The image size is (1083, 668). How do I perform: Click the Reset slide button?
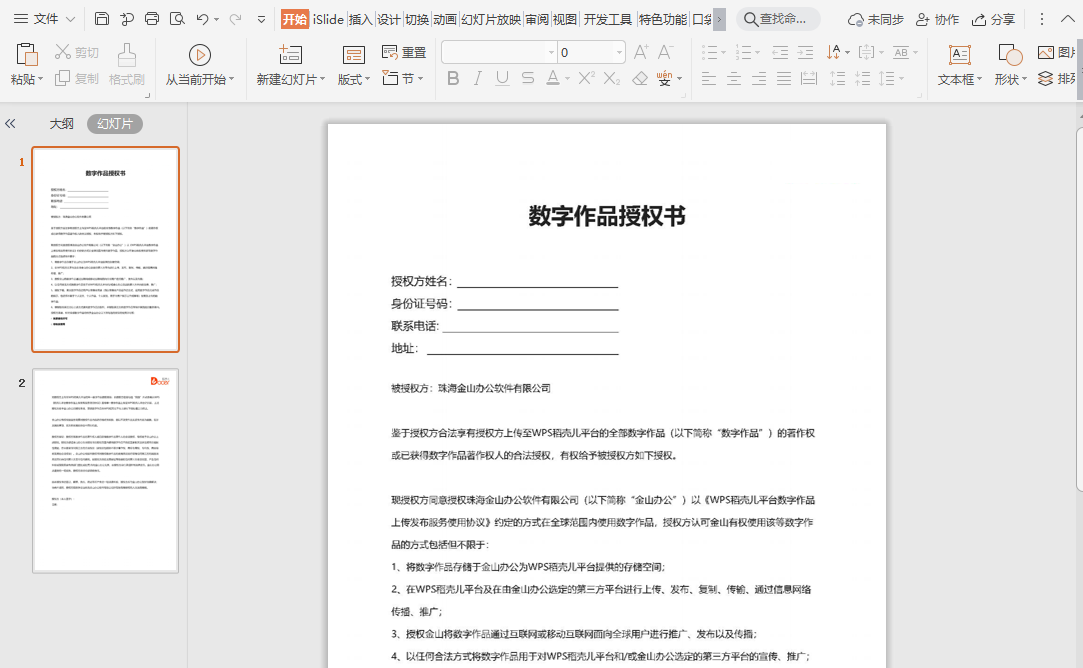[x=404, y=52]
